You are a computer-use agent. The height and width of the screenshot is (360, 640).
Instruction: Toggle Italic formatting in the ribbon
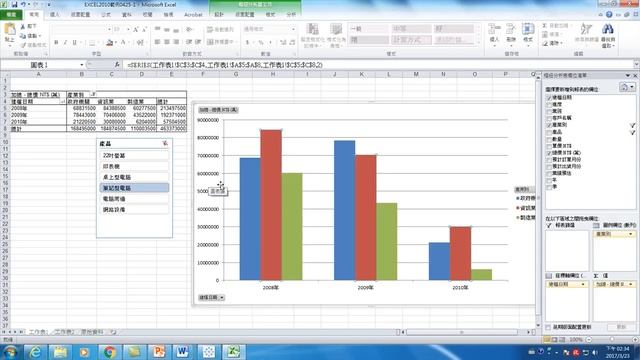(65, 42)
